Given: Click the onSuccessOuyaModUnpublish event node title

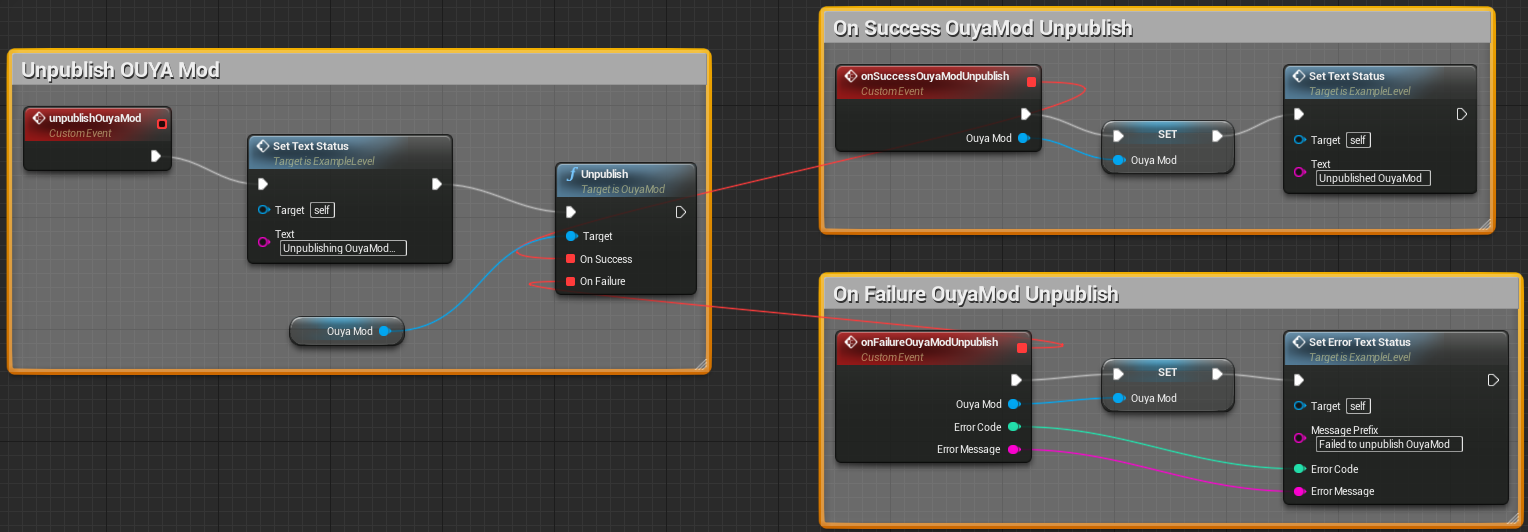Looking at the screenshot, I should (935, 76).
